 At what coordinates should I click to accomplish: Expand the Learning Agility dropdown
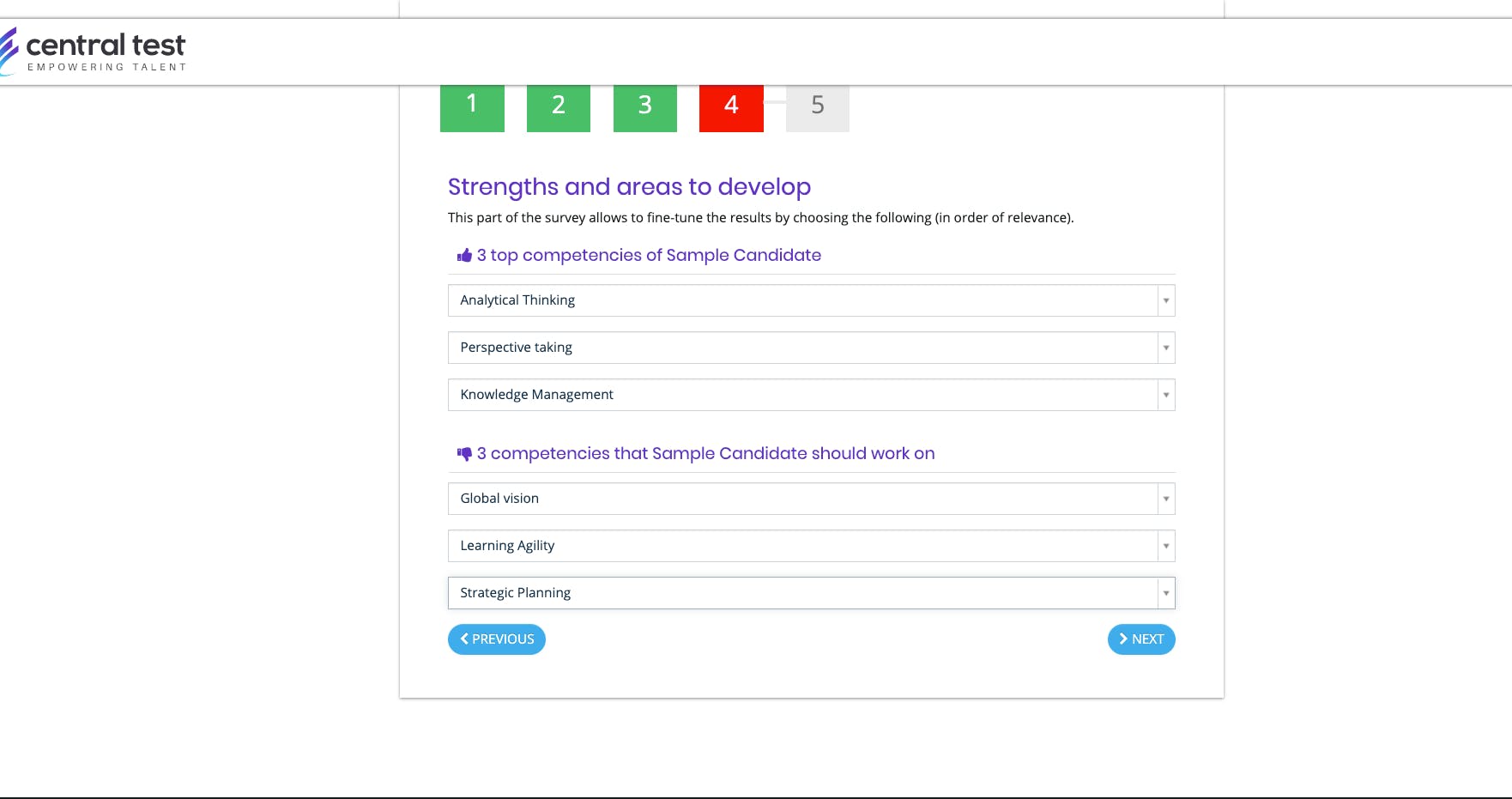[x=811, y=546]
